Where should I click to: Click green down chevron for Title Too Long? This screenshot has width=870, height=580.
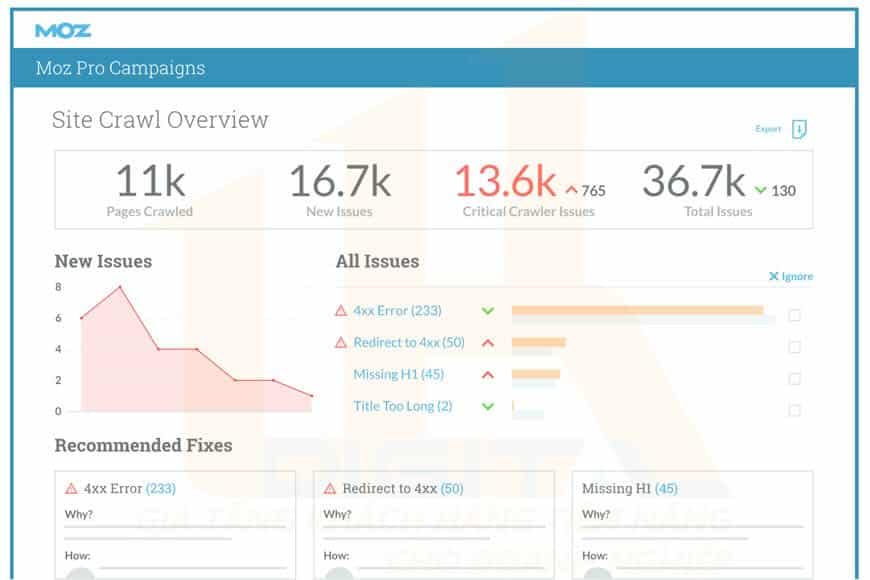488,406
